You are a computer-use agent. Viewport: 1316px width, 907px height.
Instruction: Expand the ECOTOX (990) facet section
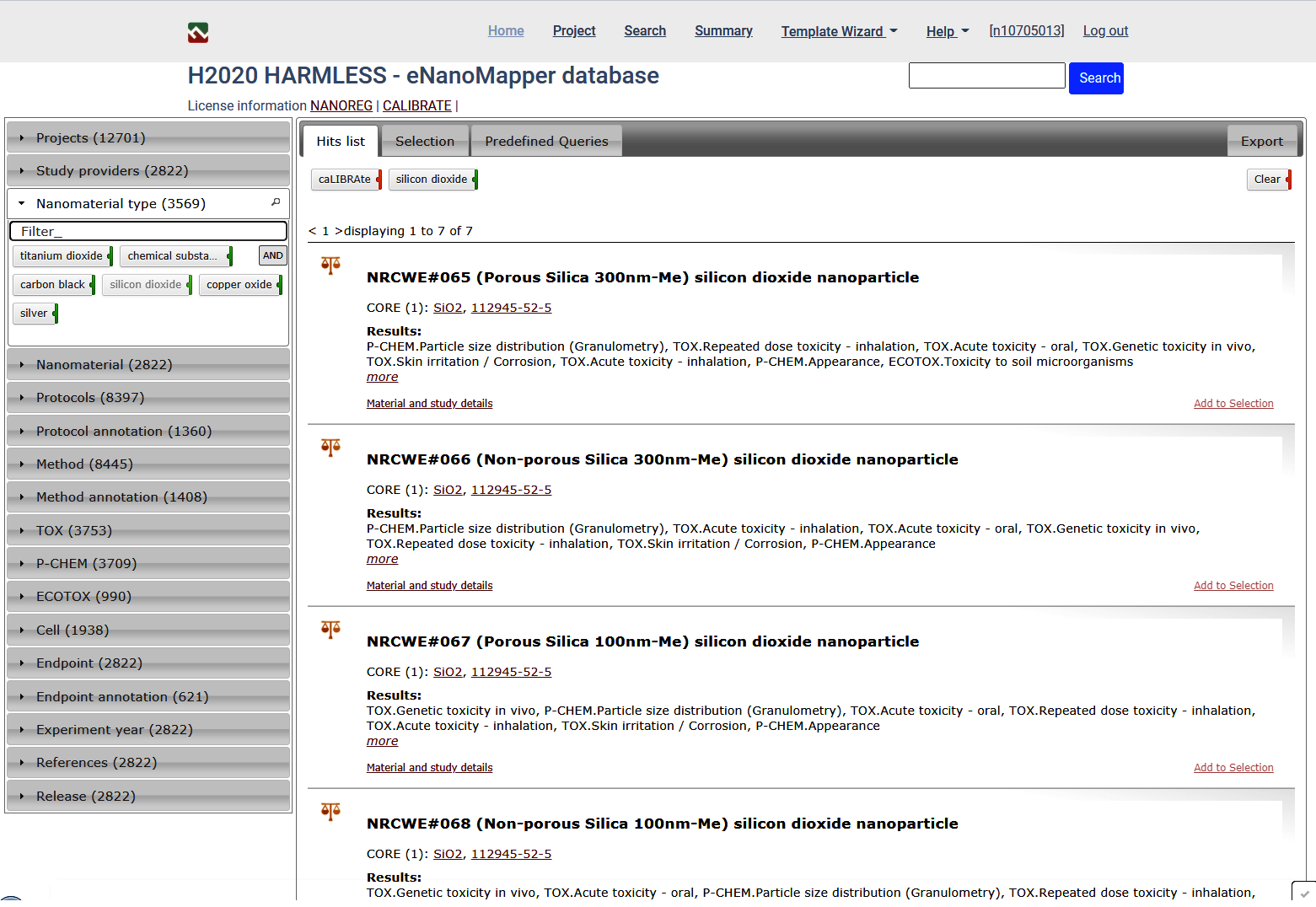coord(148,597)
